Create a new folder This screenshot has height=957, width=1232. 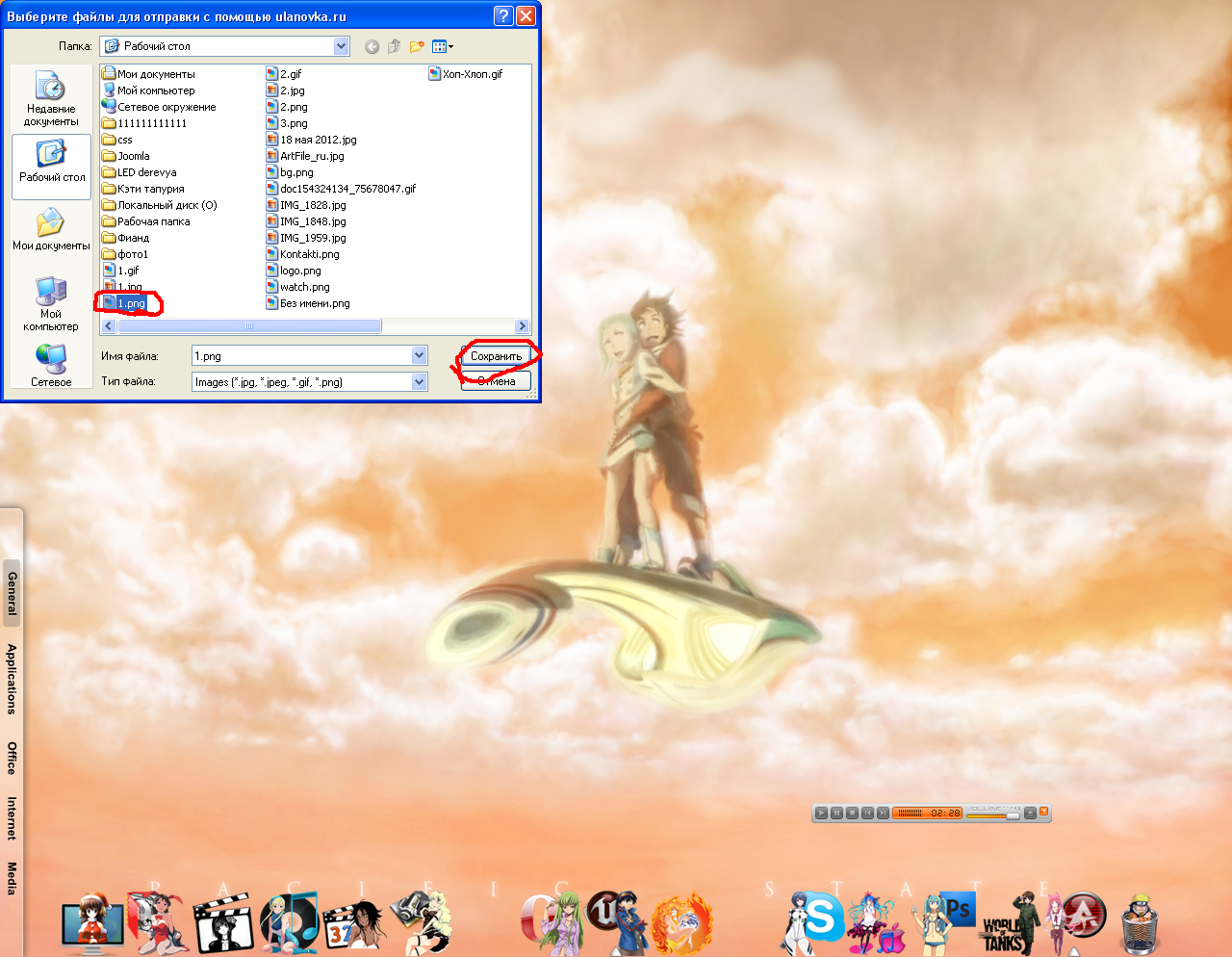417,46
